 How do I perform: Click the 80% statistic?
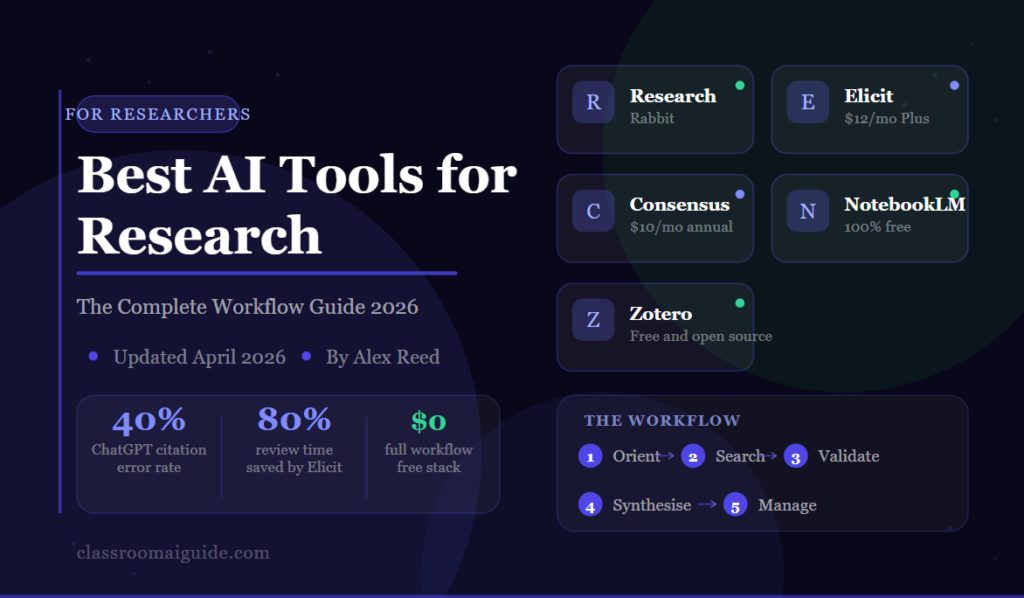294,420
